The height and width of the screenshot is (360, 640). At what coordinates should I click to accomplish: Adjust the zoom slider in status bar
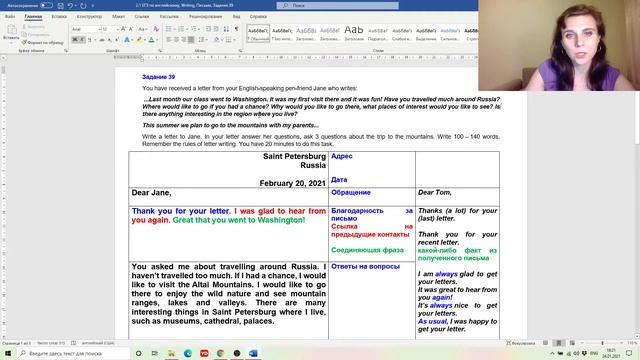click(x=602, y=343)
